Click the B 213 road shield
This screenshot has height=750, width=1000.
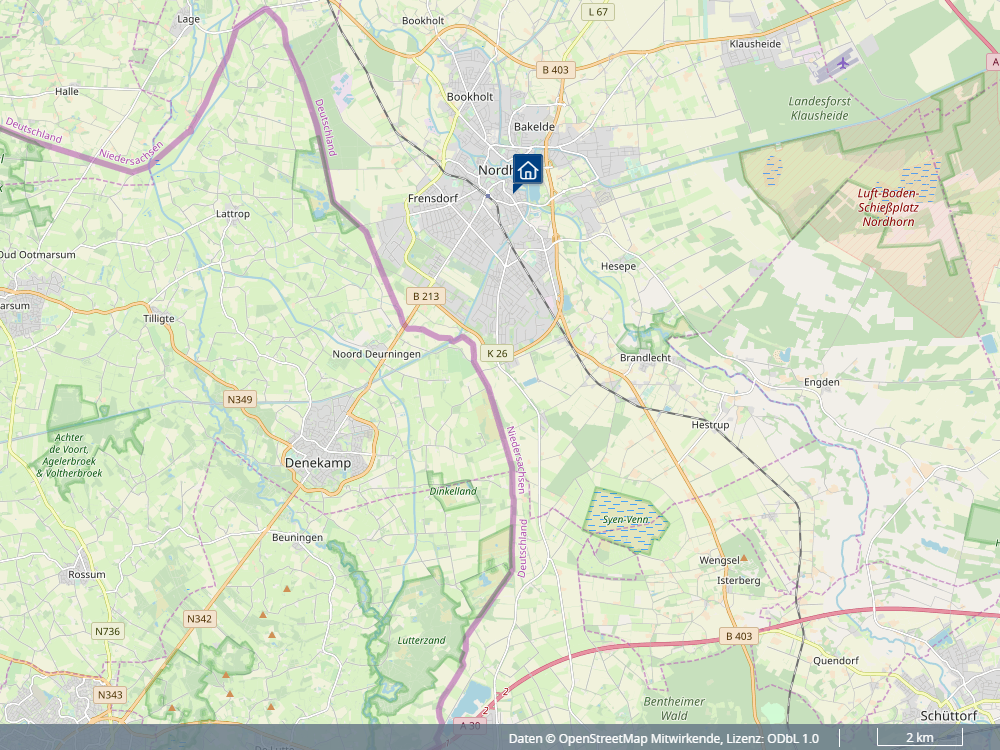tap(425, 296)
